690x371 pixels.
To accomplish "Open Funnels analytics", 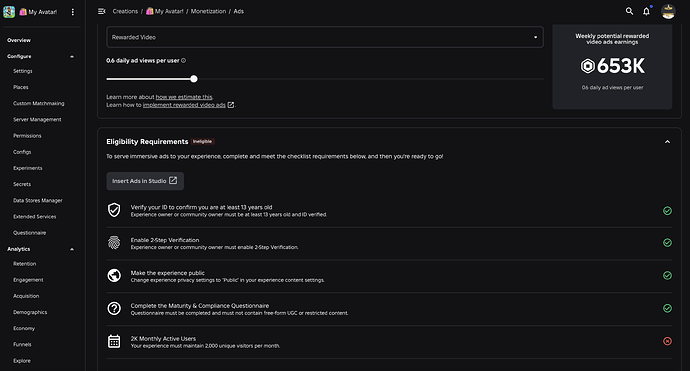I will (22, 345).
